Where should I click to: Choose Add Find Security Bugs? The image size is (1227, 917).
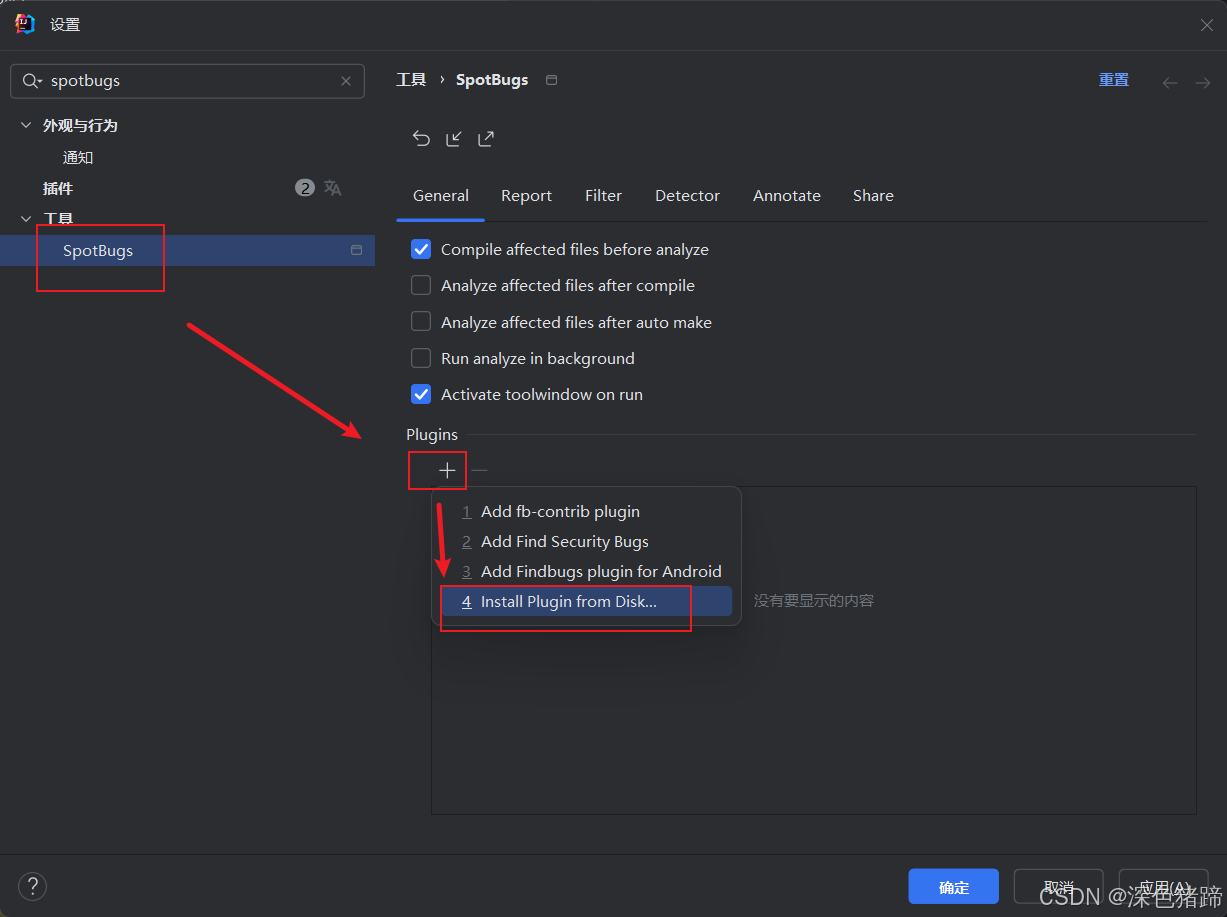[586, 541]
